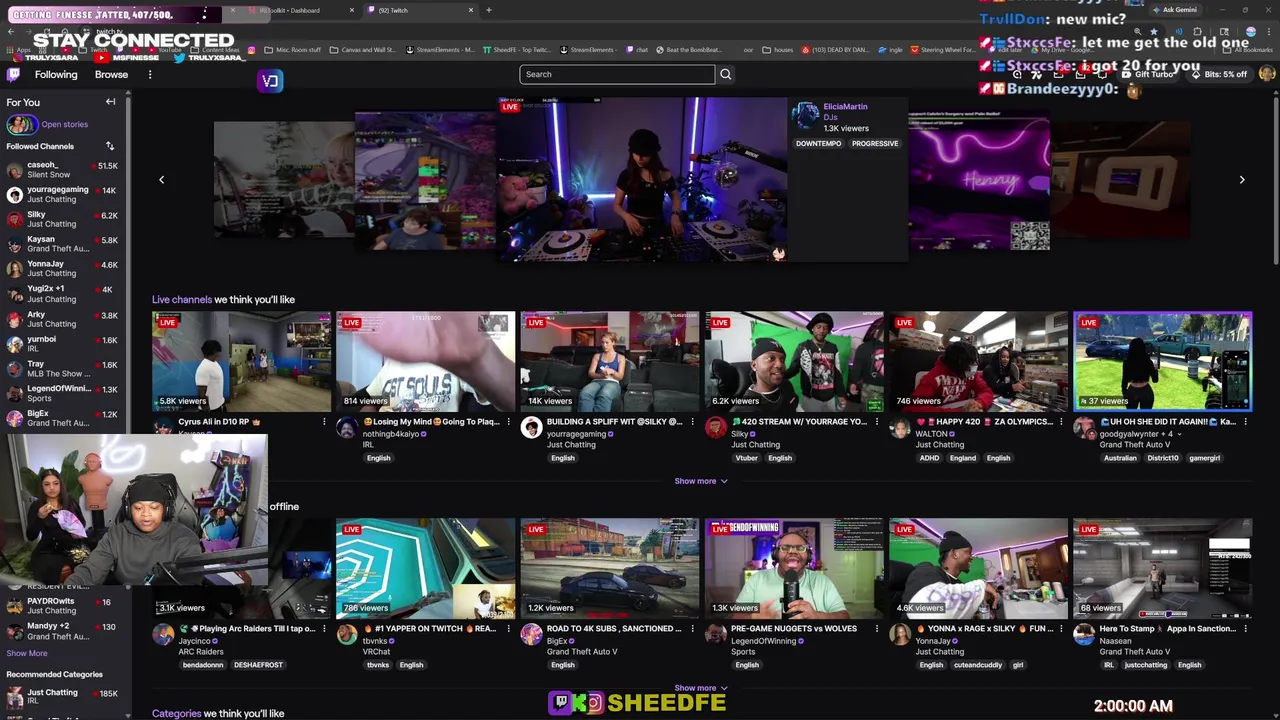The width and height of the screenshot is (1280, 720).
Task: Open LegendOfWinni channel from sidebar
Action: pos(62,393)
